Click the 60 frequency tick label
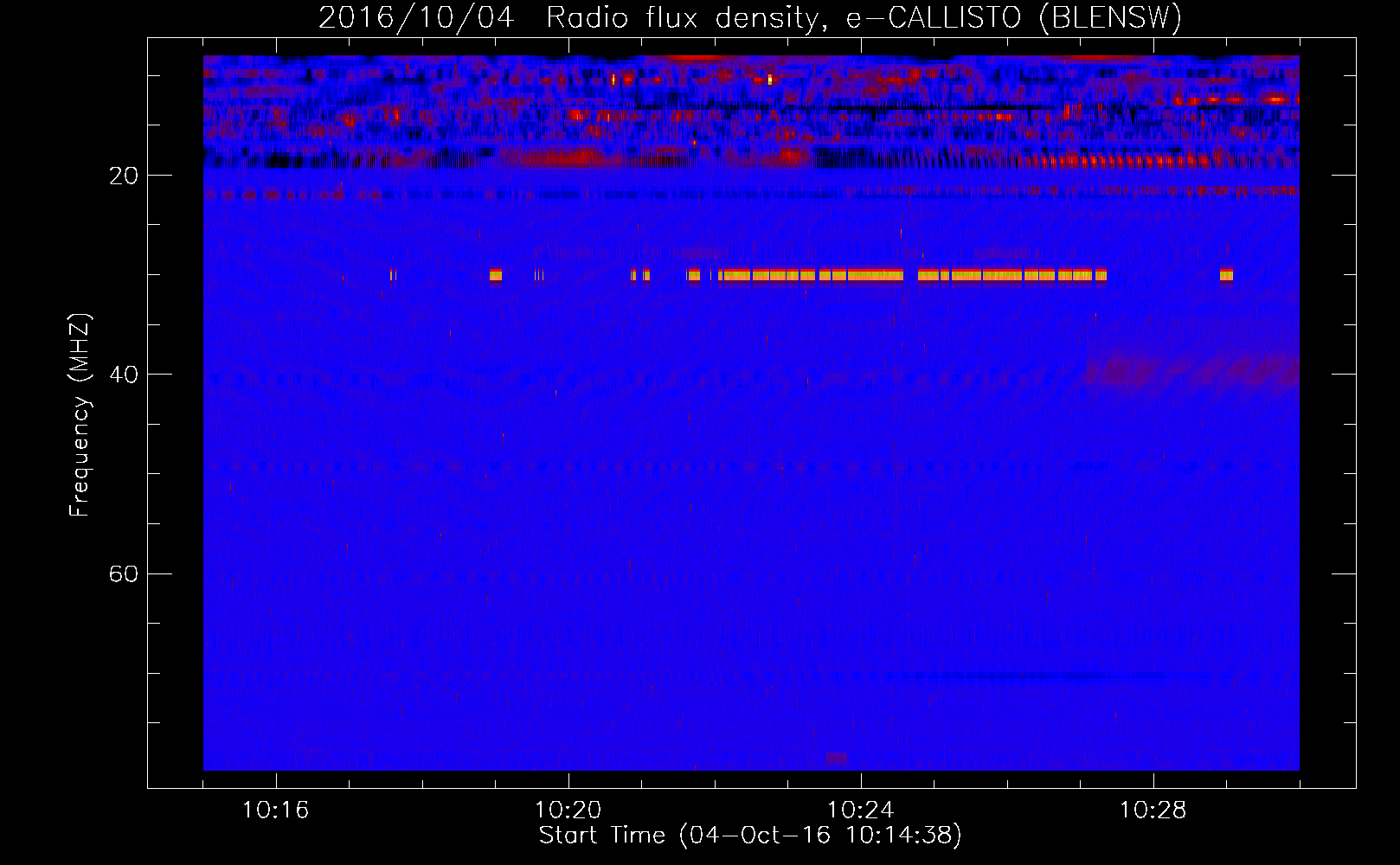This screenshot has height=865, width=1400. tap(124, 573)
